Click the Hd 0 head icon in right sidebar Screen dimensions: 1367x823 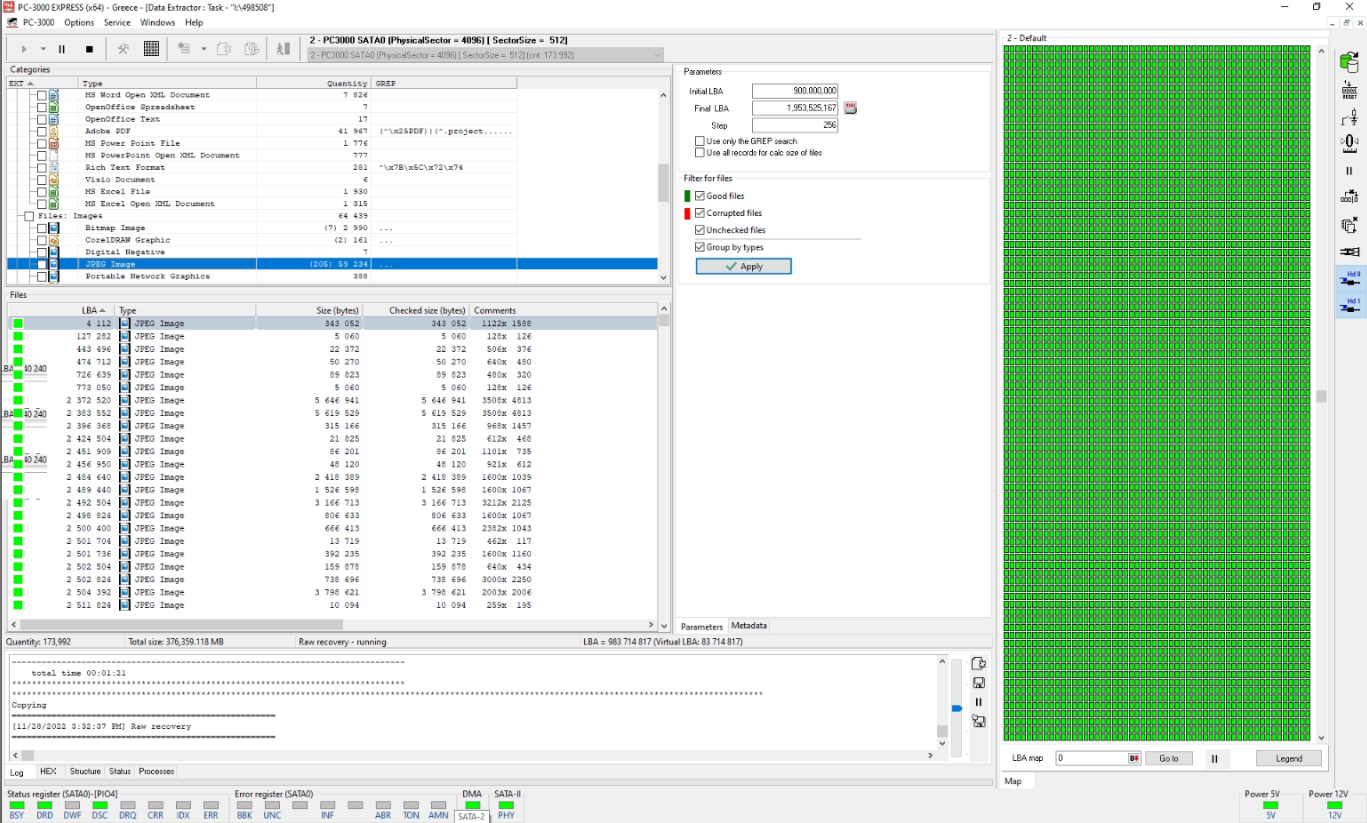point(1350,280)
